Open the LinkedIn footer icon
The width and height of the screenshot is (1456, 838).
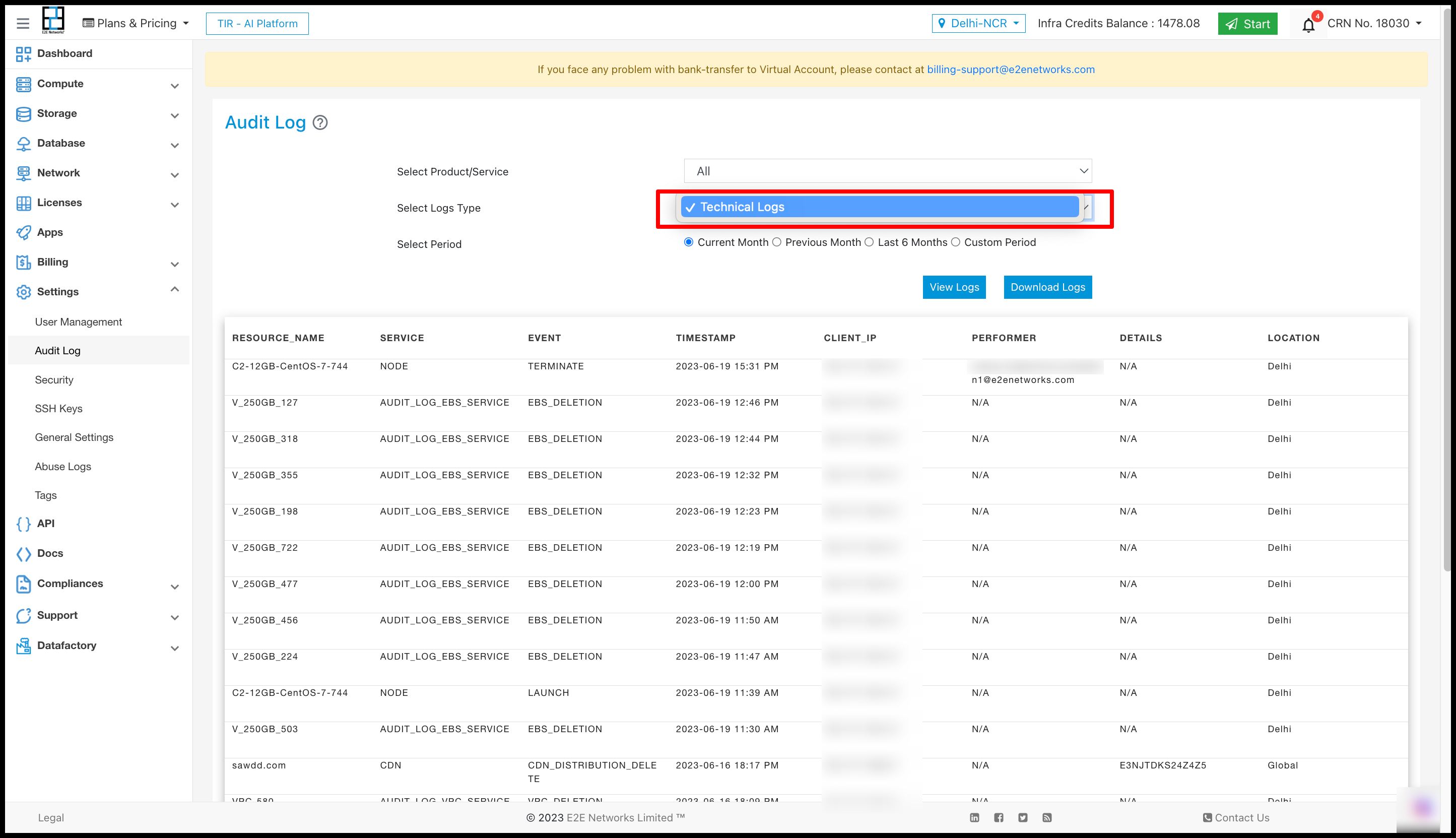point(974,818)
